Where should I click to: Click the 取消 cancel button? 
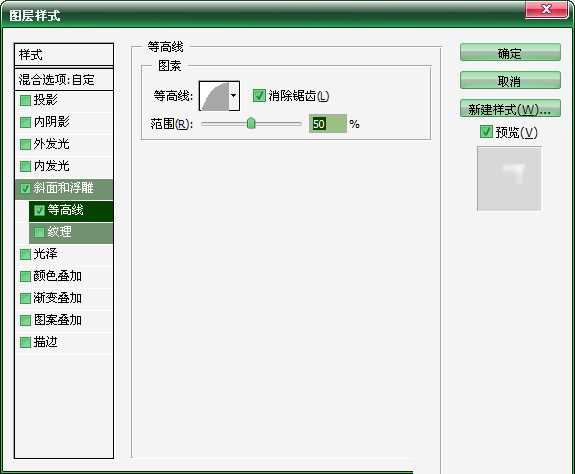point(510,80)
